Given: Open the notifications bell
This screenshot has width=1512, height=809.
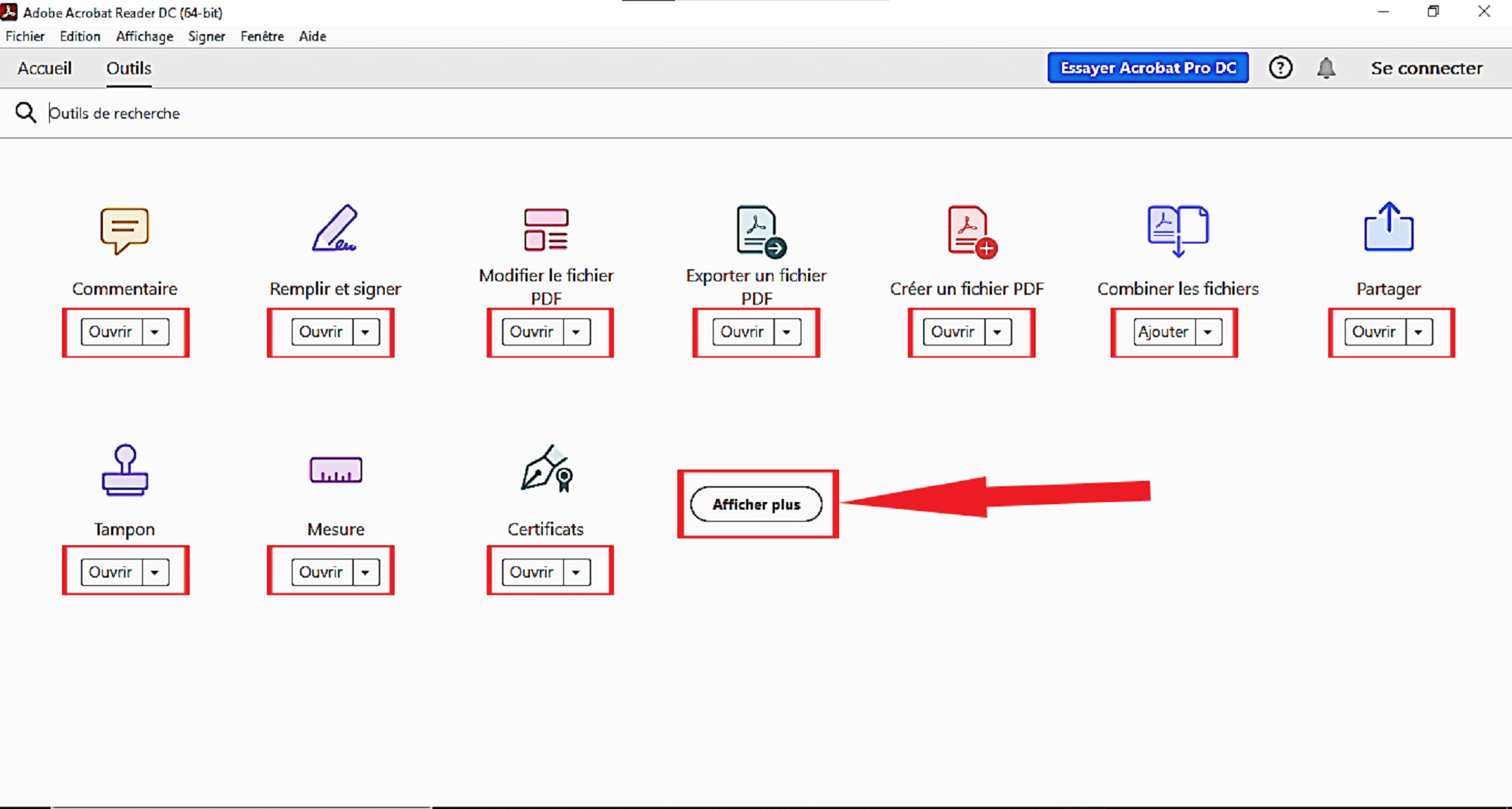Looking at the screenshot, I should [x=1326, y=68].
